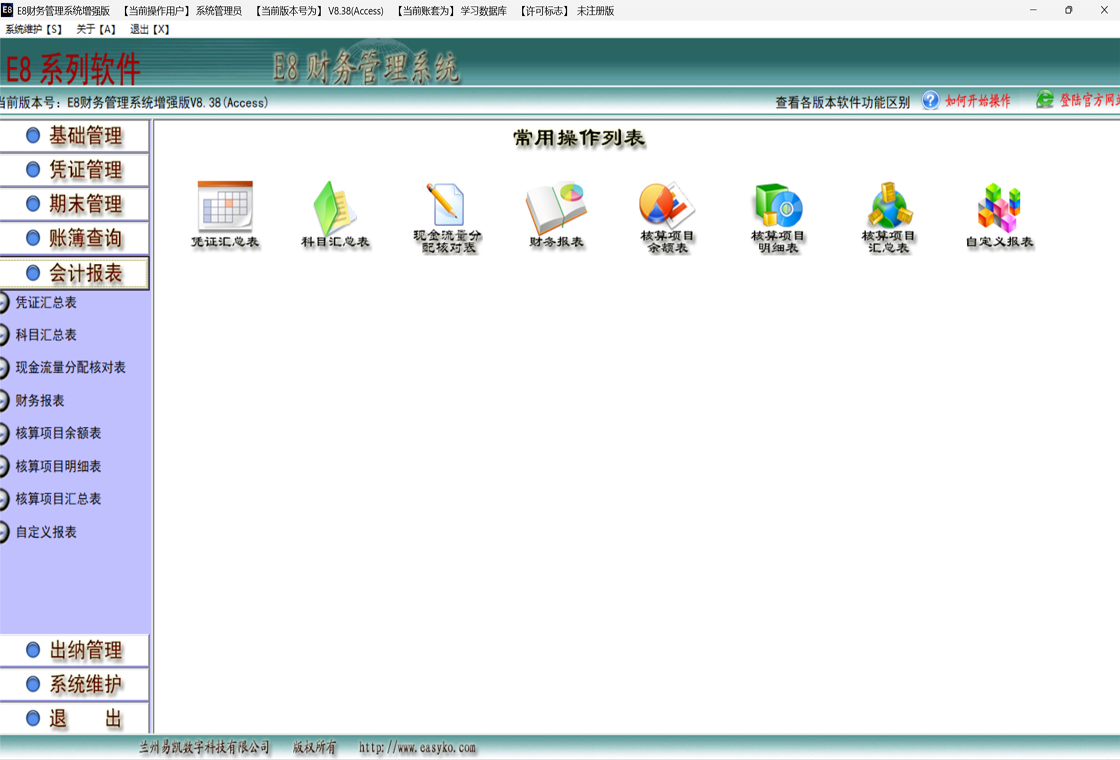Screen dimensions: 1120x760
Task: Open the 自定义报表 colored cubes icon
Action: coord(999,207)
